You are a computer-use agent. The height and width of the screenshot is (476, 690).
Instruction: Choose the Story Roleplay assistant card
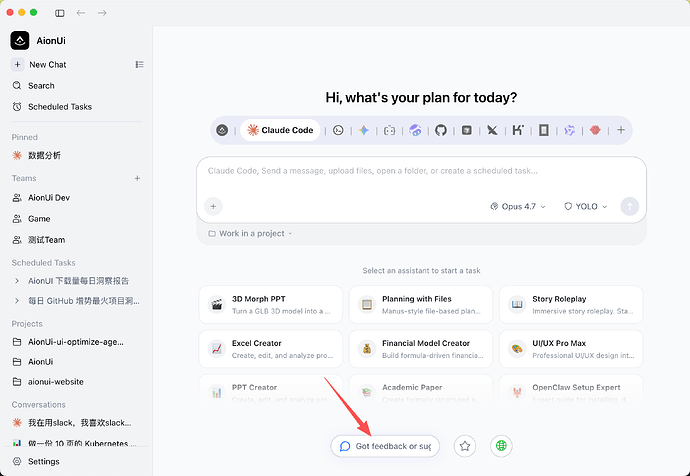coord(571,304)
